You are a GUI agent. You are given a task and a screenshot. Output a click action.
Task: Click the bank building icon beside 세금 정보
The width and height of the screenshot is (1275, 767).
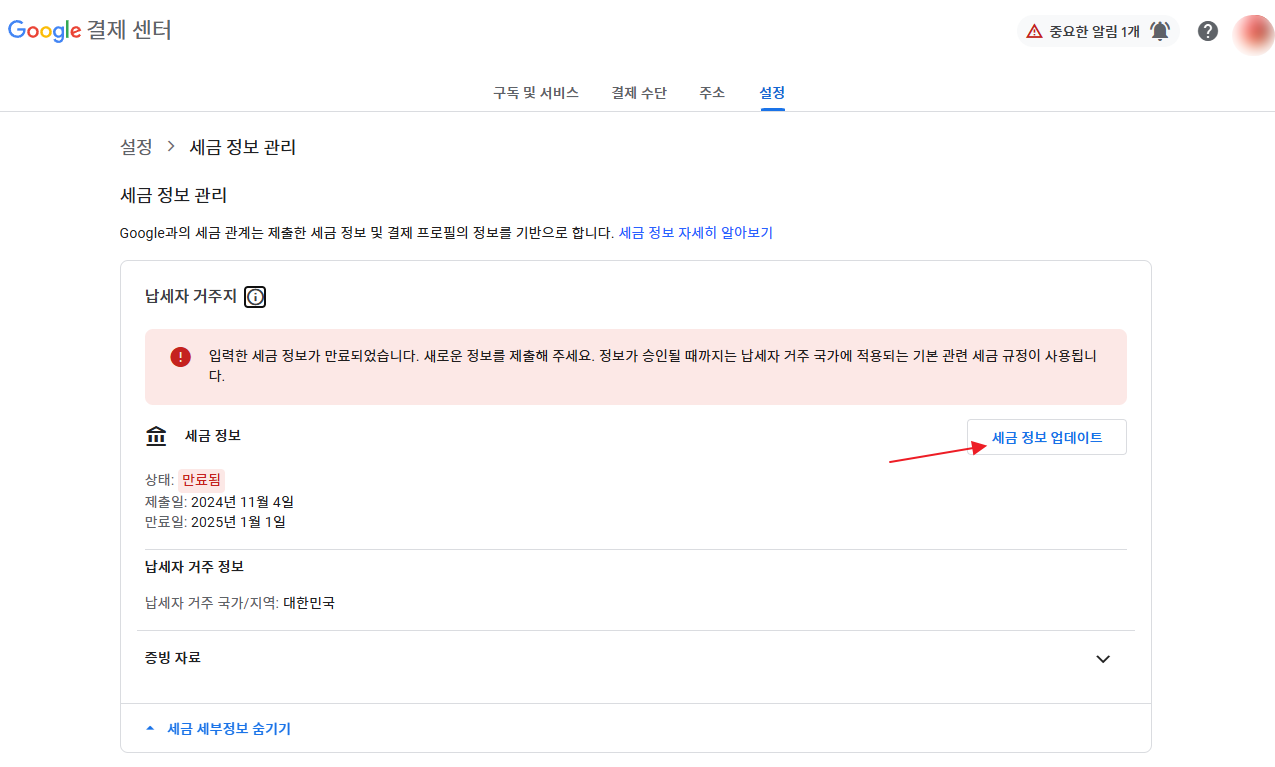tap(156, 437)
